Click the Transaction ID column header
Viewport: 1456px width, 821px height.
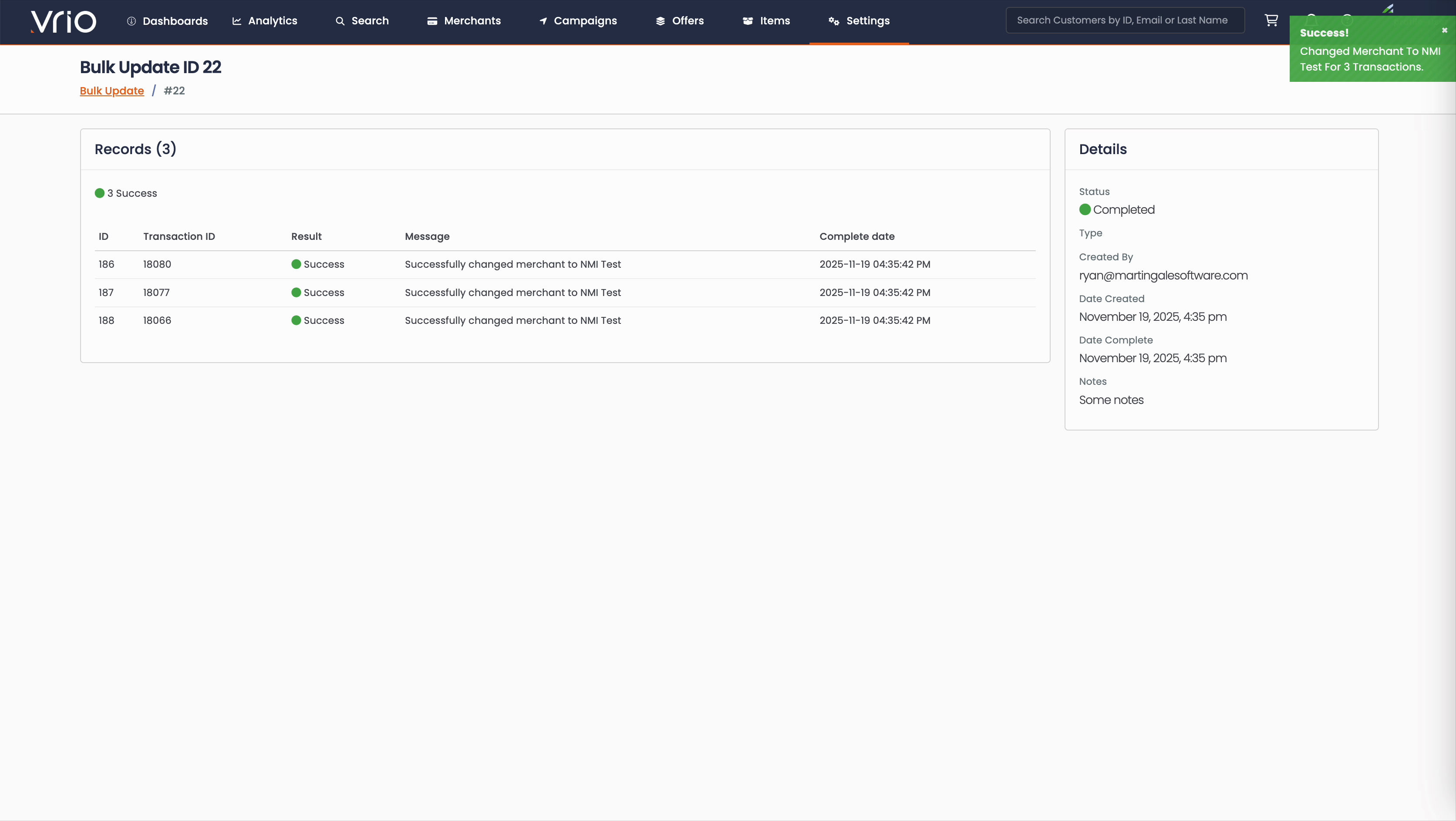point(179,237)
